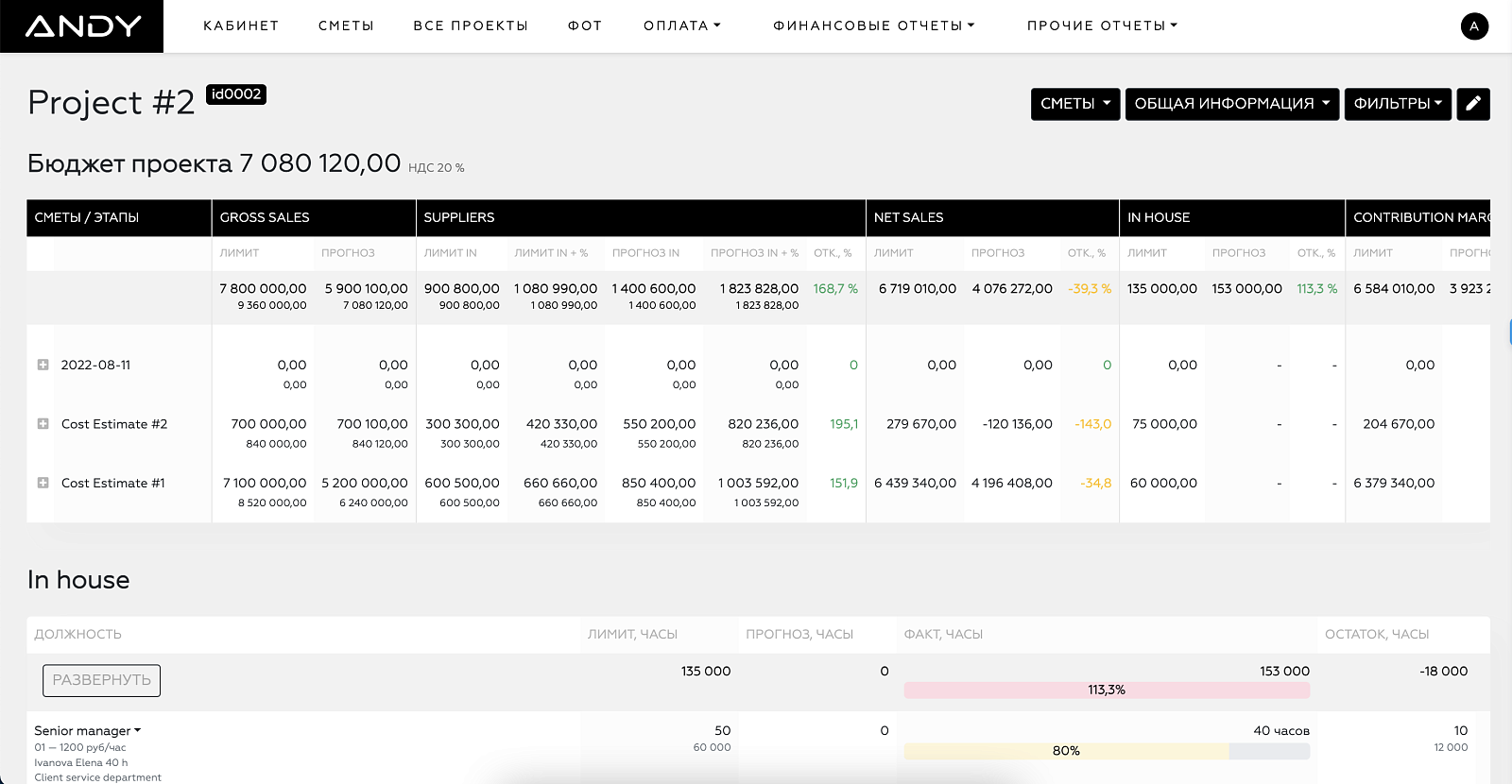The image size is (1512, 784).
Task: Click the 4 076 272,00 net sales forecast
Action: (1012, 288)
